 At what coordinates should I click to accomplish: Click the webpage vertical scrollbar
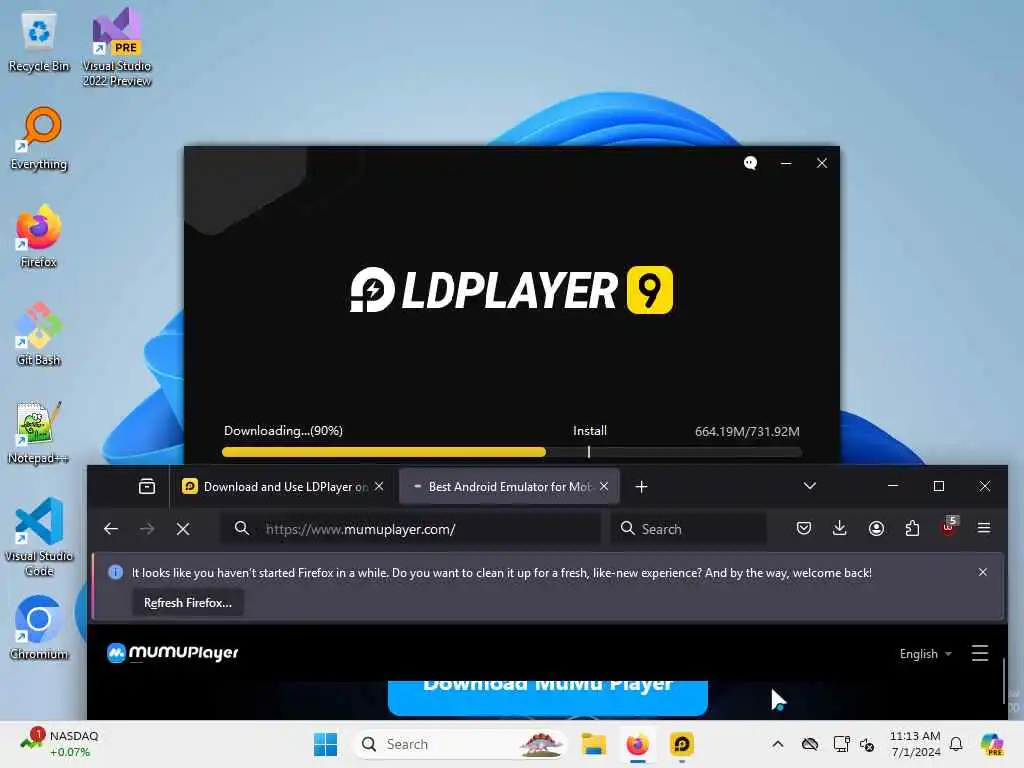[x=1004, y=680]
